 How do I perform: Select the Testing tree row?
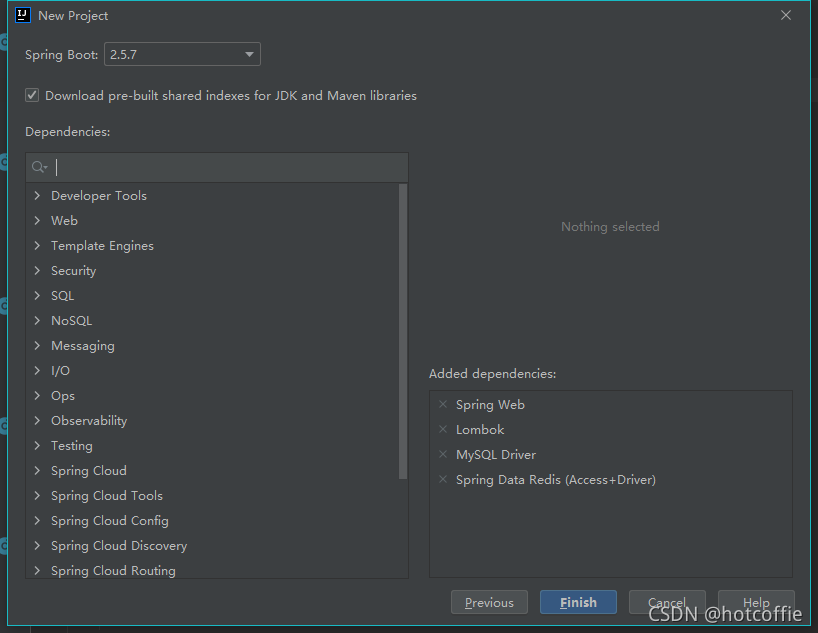[x=212, y=446]
